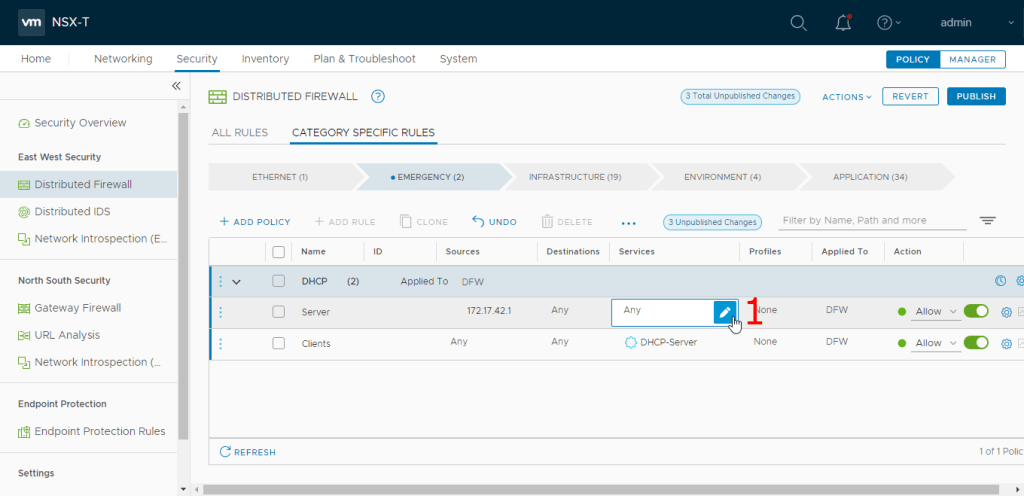
Task: Toggle off the Server rule enable switch
Action: (975, 311)
